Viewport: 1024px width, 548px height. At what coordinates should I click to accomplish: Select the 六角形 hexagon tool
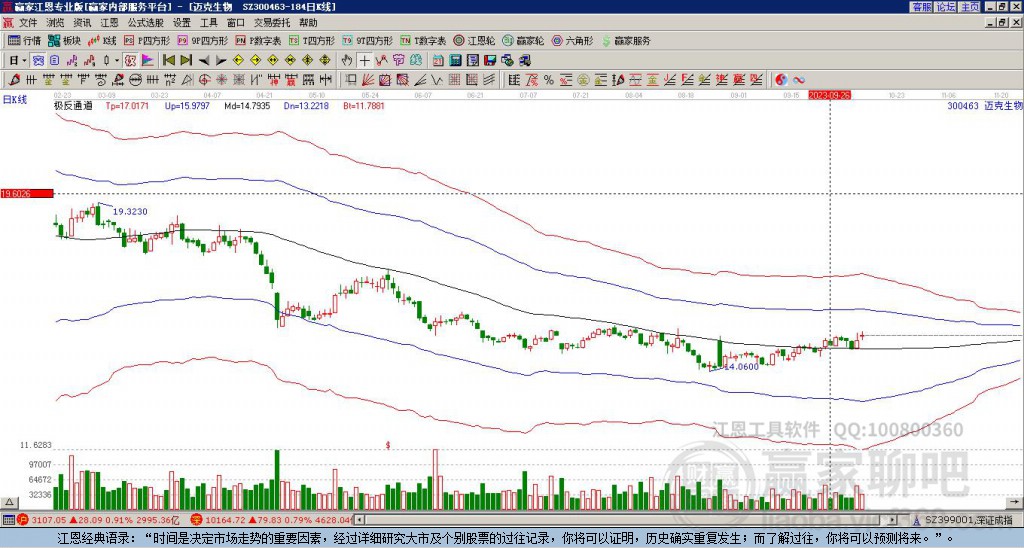point(572,40)
